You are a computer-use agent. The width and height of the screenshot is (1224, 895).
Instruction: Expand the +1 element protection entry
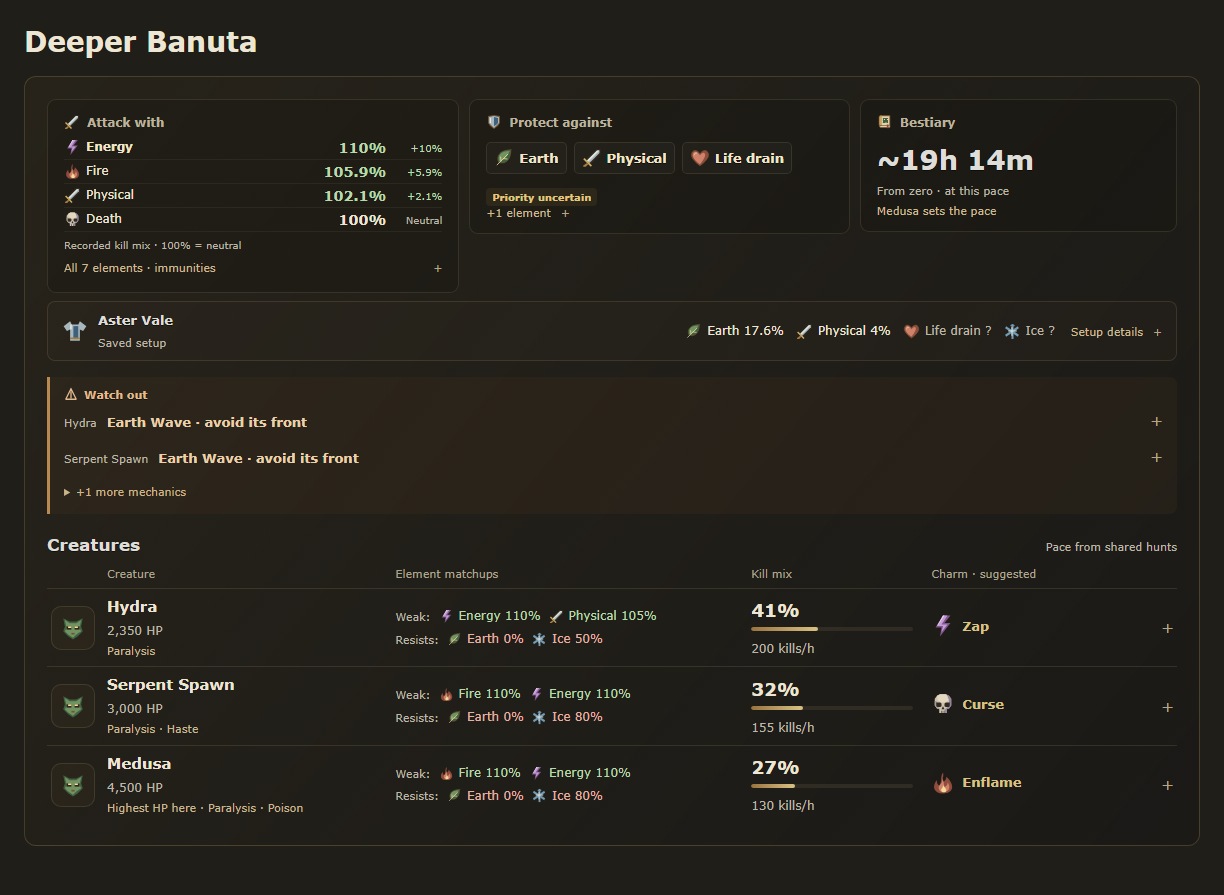[528, 213]
